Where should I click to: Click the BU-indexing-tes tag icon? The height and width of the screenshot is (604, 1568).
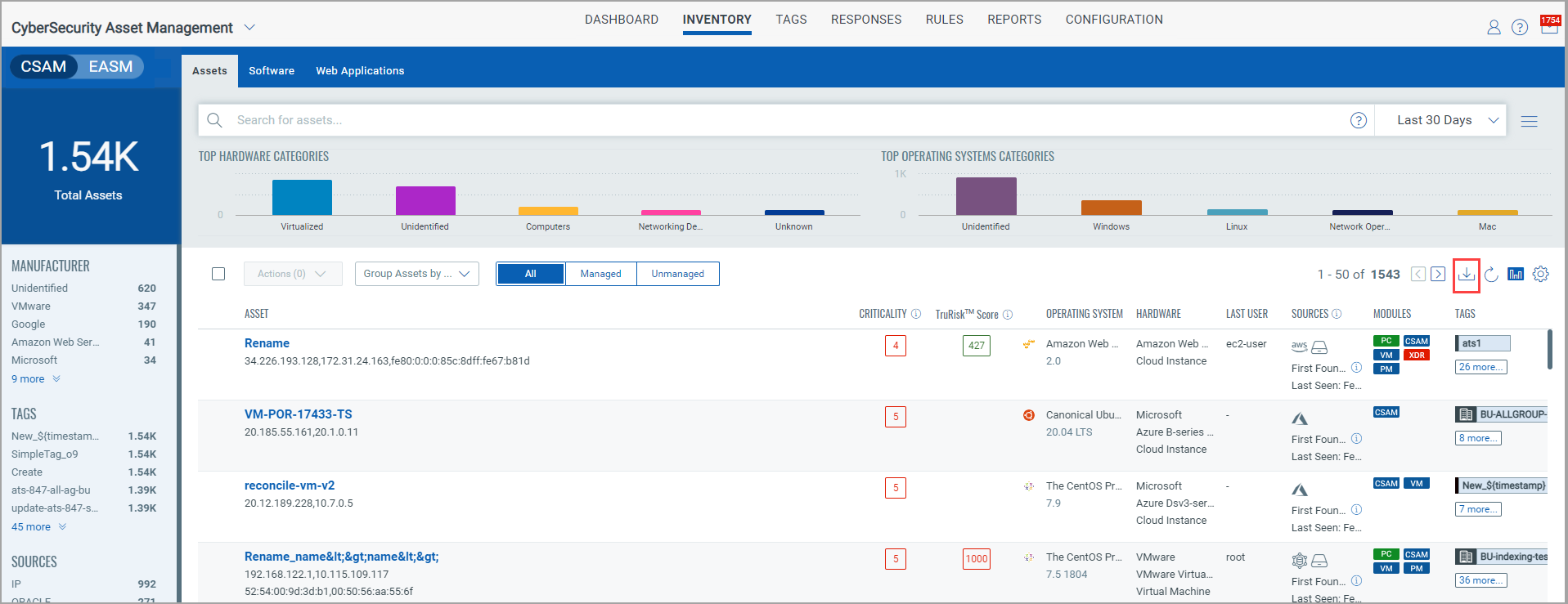pyautogui.click(x=1466, y=557)
